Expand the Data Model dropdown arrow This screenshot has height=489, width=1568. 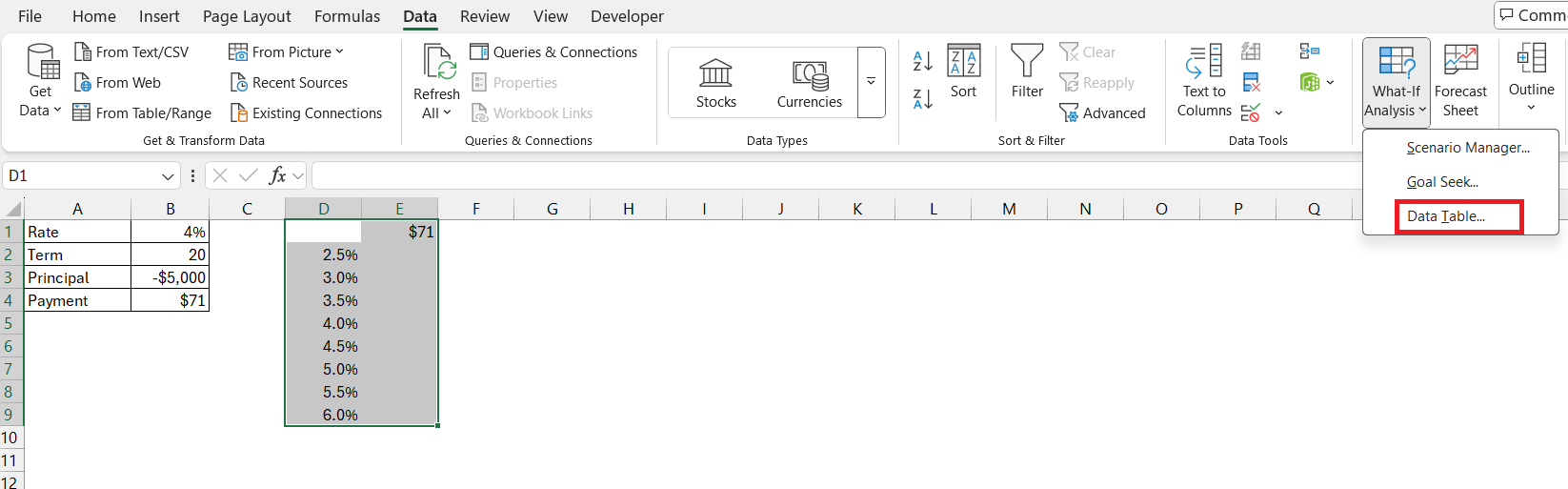(x=1330, y=83)
